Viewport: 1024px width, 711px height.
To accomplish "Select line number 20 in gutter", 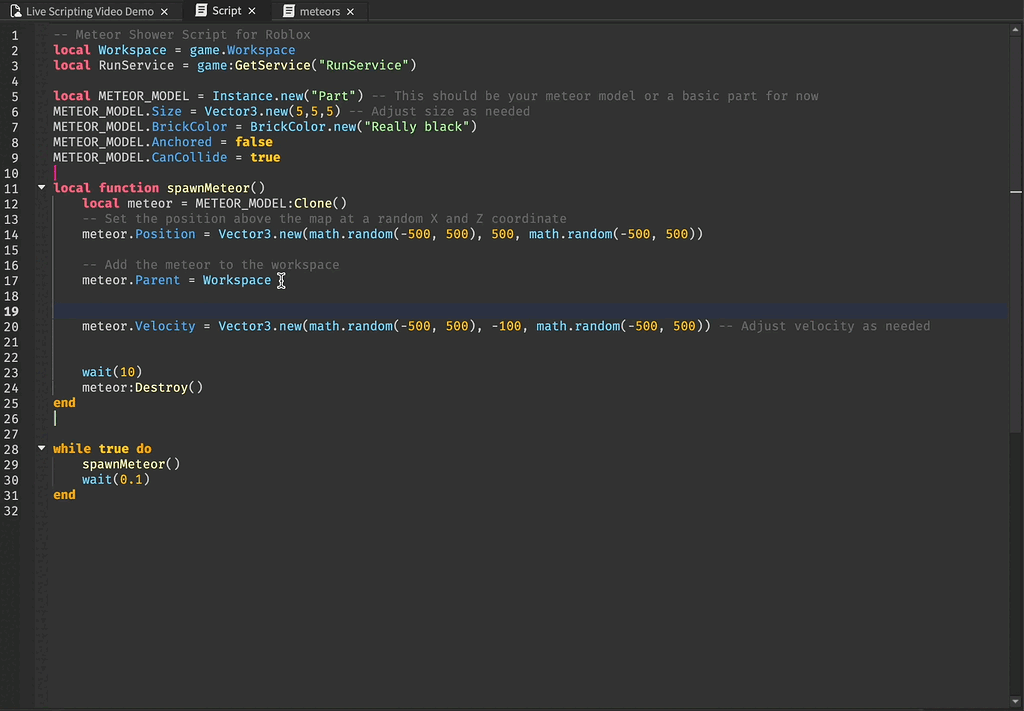I will pos(11,326).
